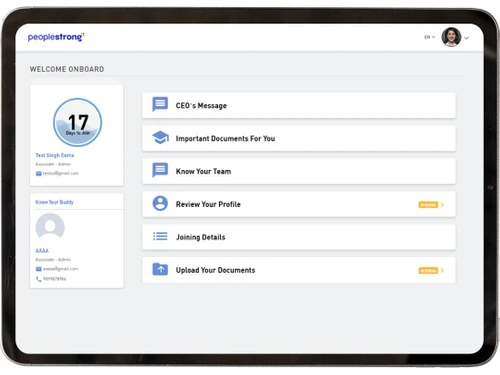Click the user profile photo
The width and height of the screenshot is (500, 375).
pos(451,37)
